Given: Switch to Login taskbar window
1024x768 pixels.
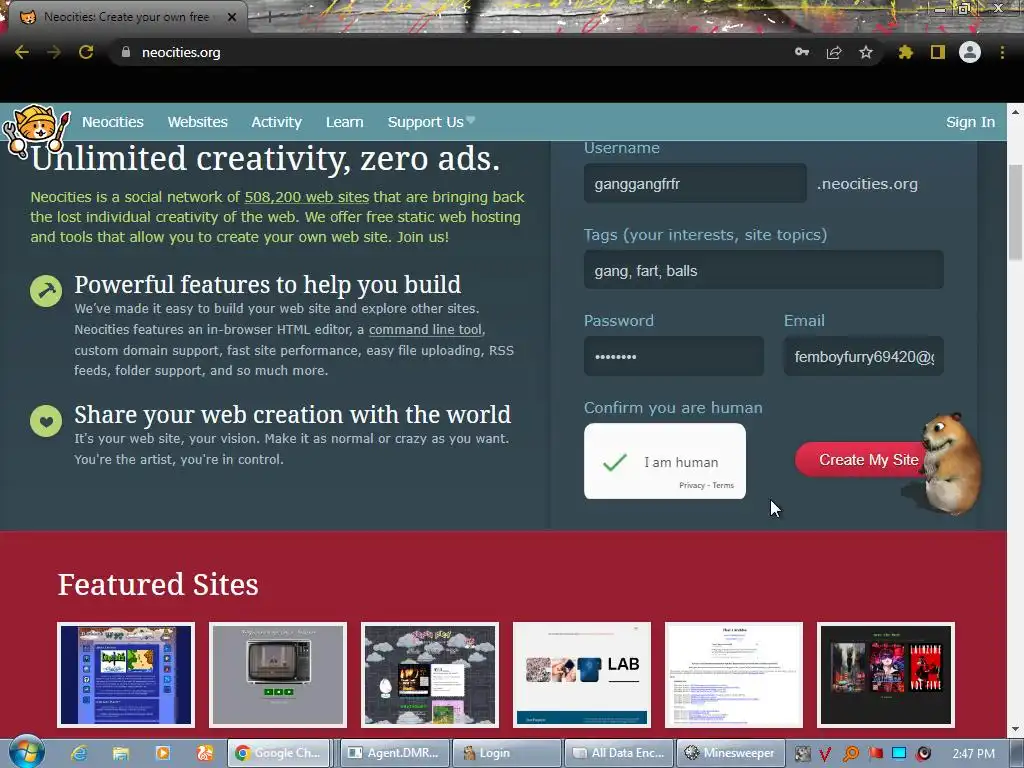Looking at the screenshot, I should click(x=507, y=753).
